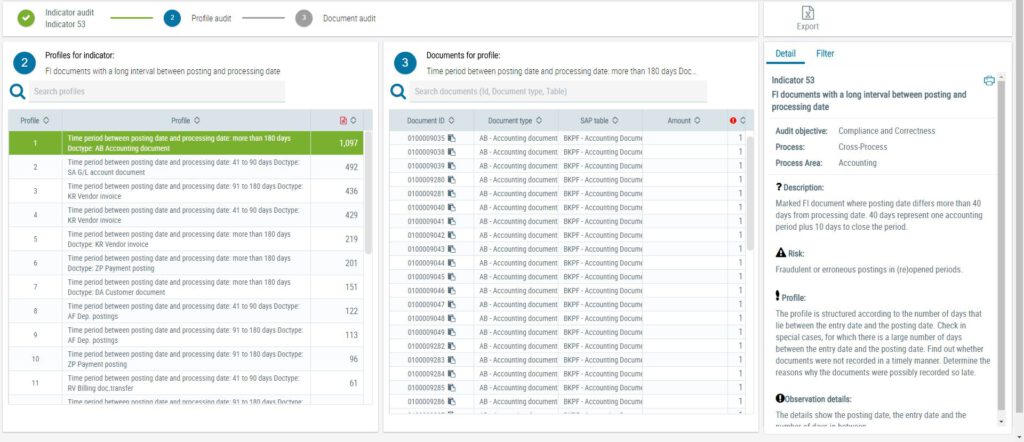Copy document ID 0100009046 icon

451,291
